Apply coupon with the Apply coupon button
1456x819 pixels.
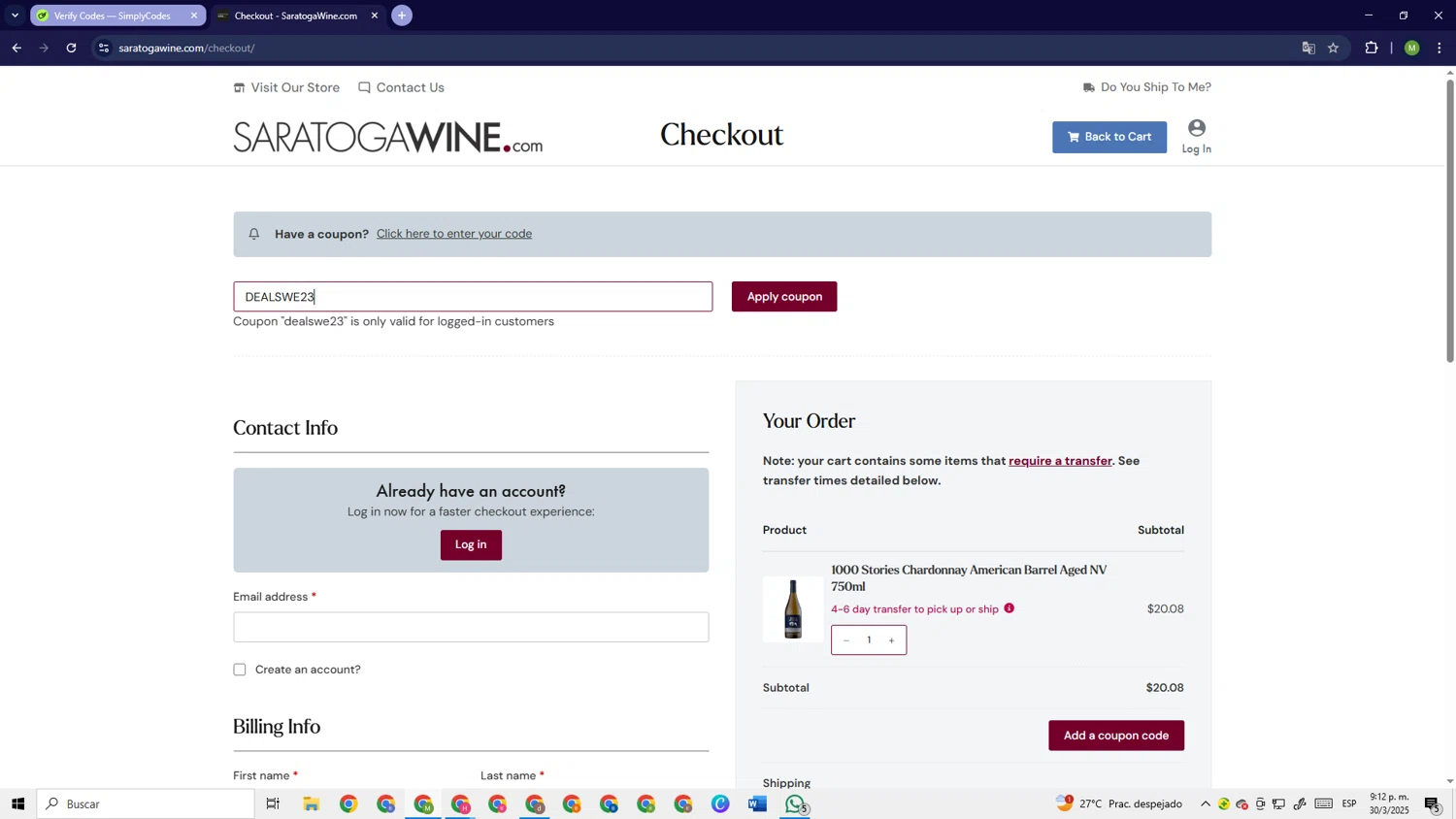coord(784,297)
